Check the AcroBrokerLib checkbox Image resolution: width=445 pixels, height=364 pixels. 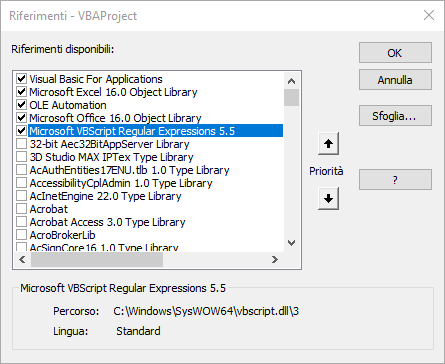pos(21,235)
